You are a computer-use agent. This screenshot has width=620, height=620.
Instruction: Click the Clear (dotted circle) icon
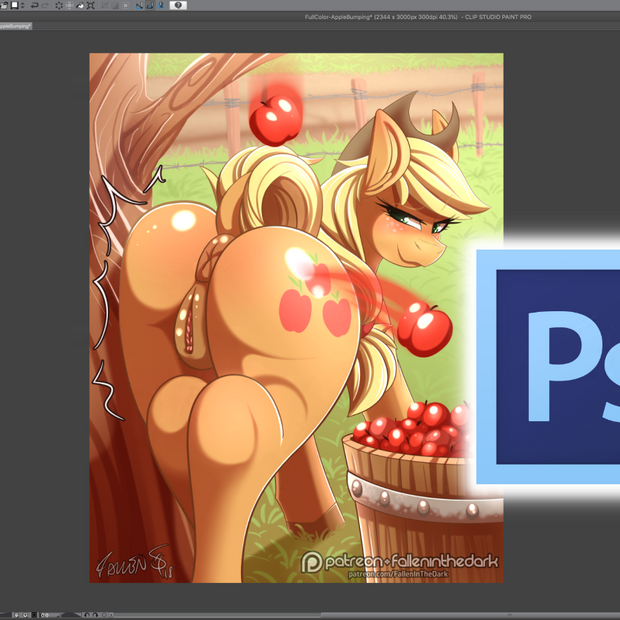(x=59, y=5)
